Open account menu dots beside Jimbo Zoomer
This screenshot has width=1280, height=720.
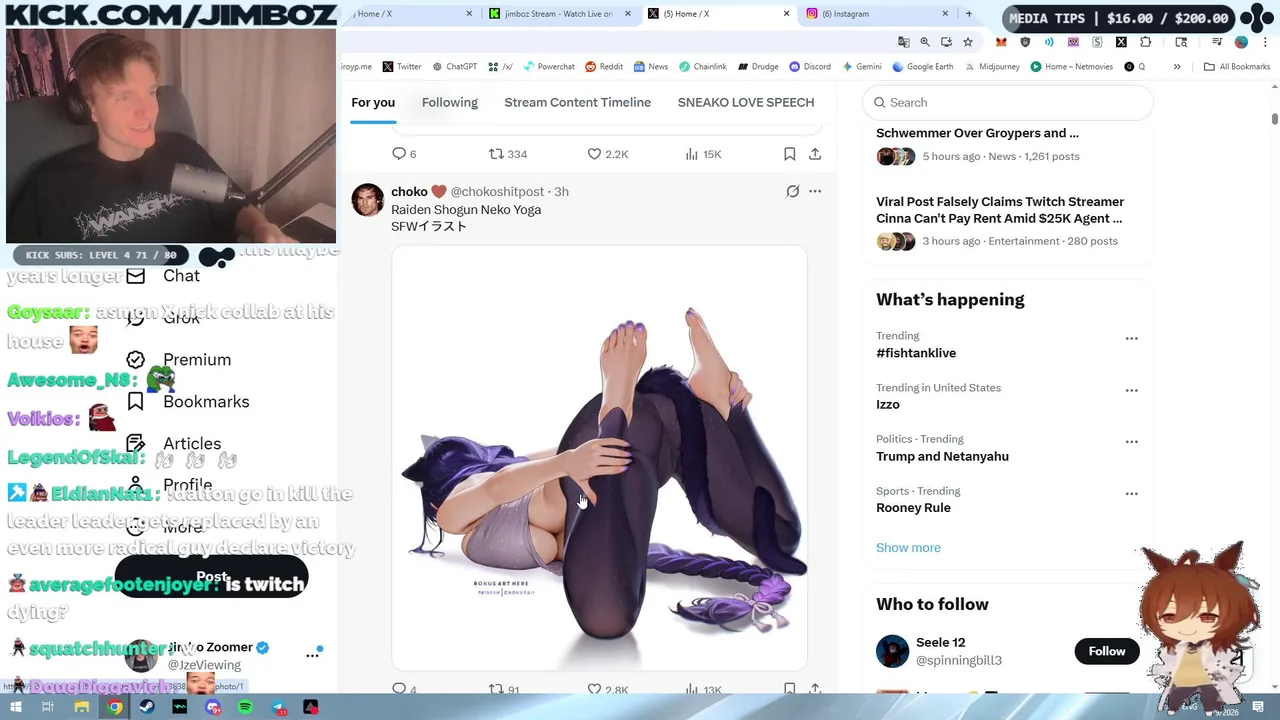(312, 655)
